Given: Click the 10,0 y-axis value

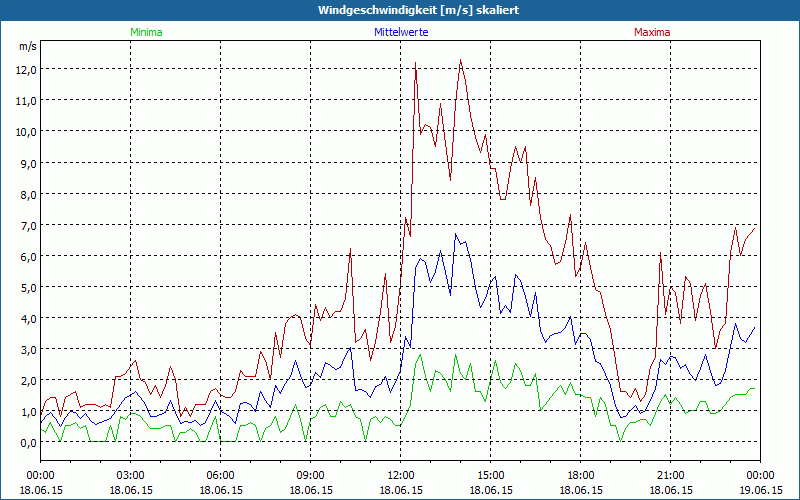Looking at the screenshot, I should (26, 132).
